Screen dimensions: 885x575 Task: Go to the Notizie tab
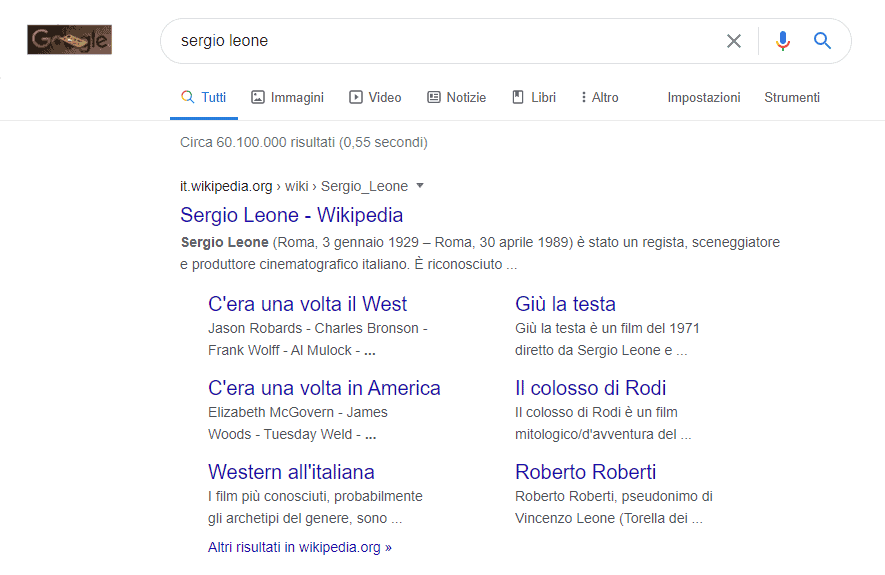coord(457,98)
